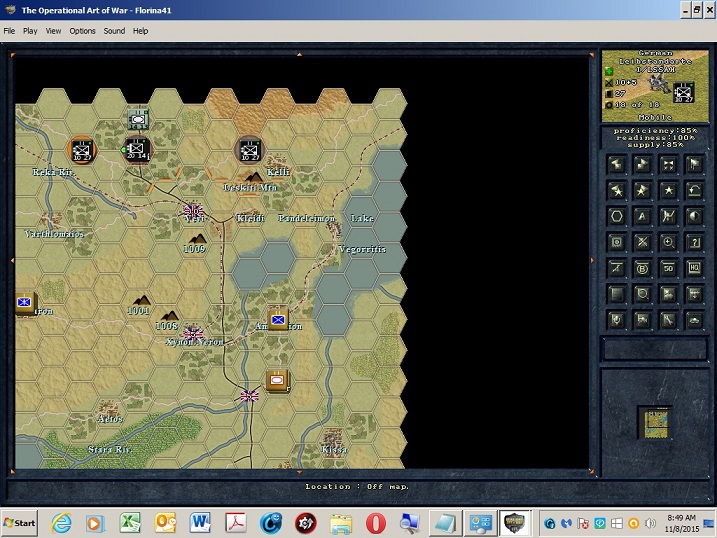Click the Kissa town label
This screenshot has height=538, width=717.
tap(334, 449)
